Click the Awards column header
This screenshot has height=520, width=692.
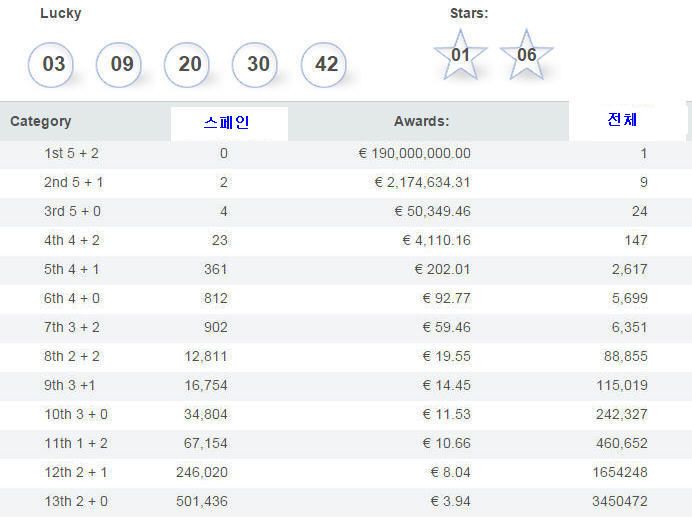tap(421, 121)
